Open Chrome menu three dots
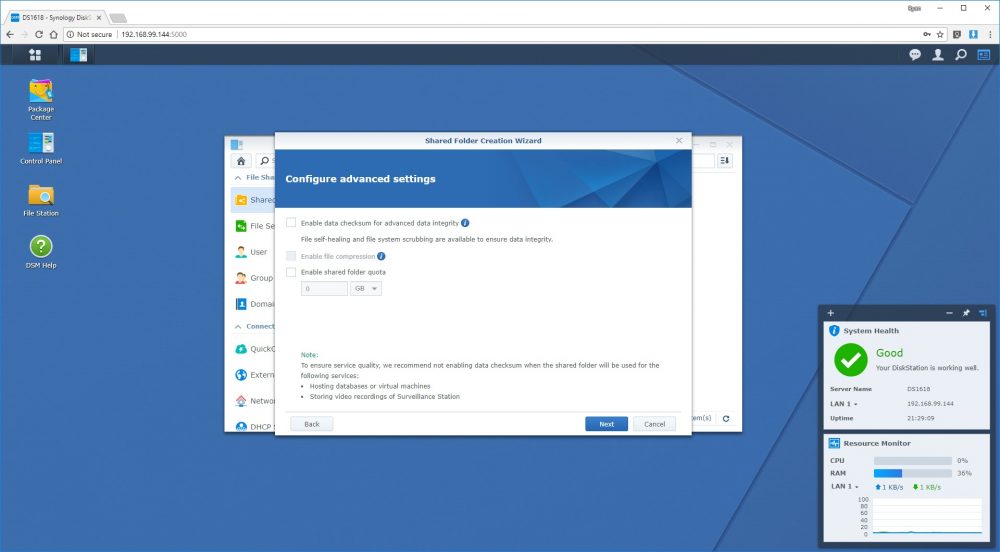 click(x=990, y=34)
